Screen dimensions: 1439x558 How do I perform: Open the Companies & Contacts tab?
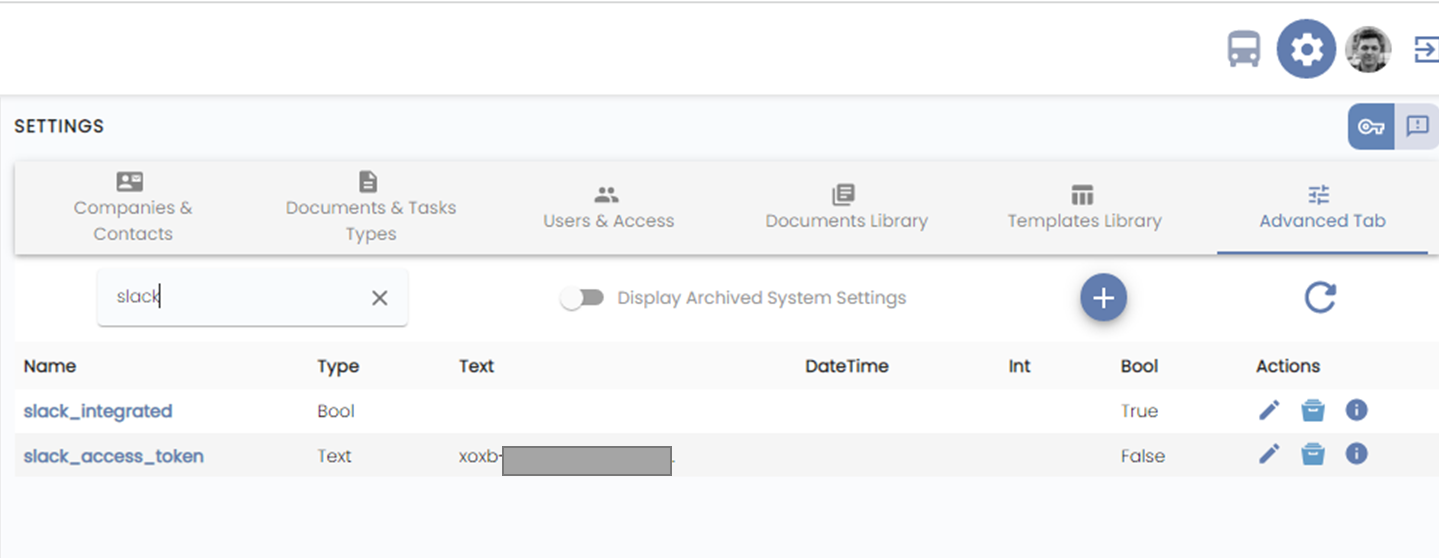pyautogui.click(x=132, y=208)
